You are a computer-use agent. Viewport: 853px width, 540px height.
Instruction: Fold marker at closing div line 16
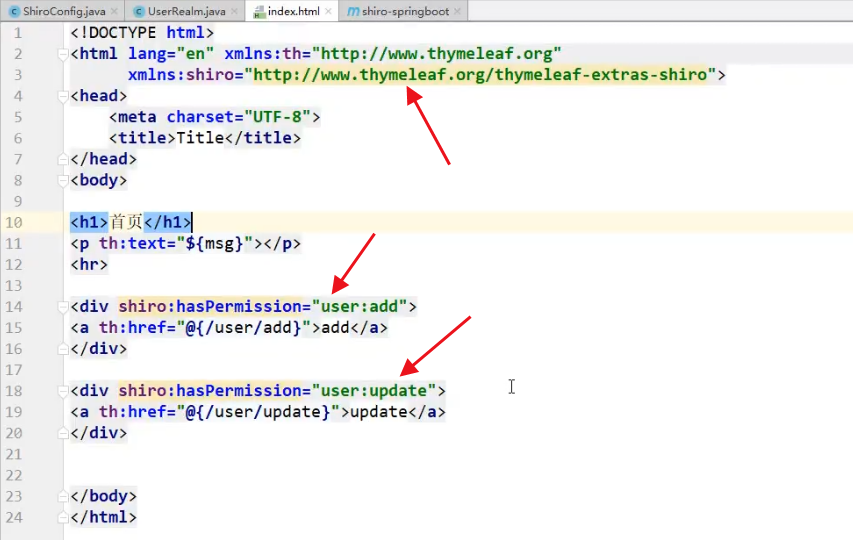pyautogui.click(x=63, y=349)
